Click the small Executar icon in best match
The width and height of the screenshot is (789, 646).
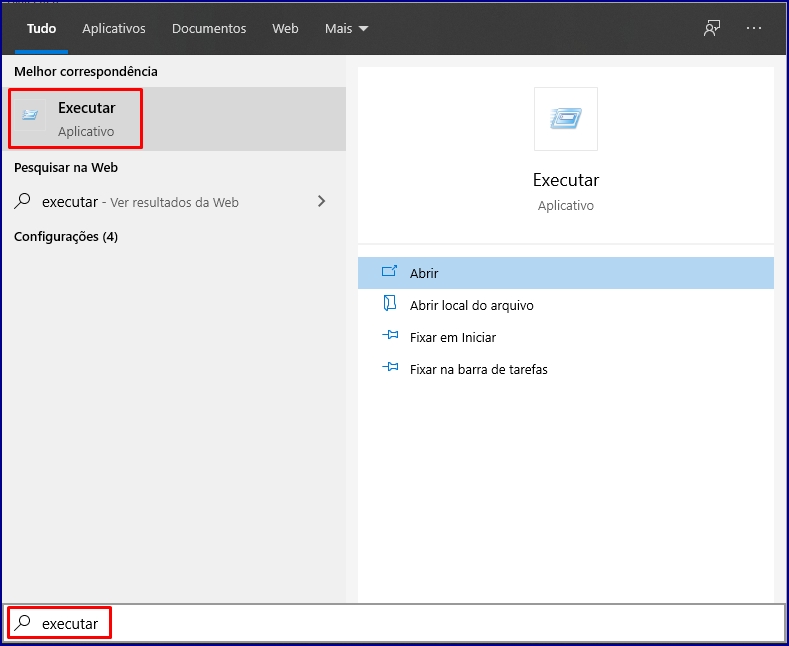(x=30, y=115)
